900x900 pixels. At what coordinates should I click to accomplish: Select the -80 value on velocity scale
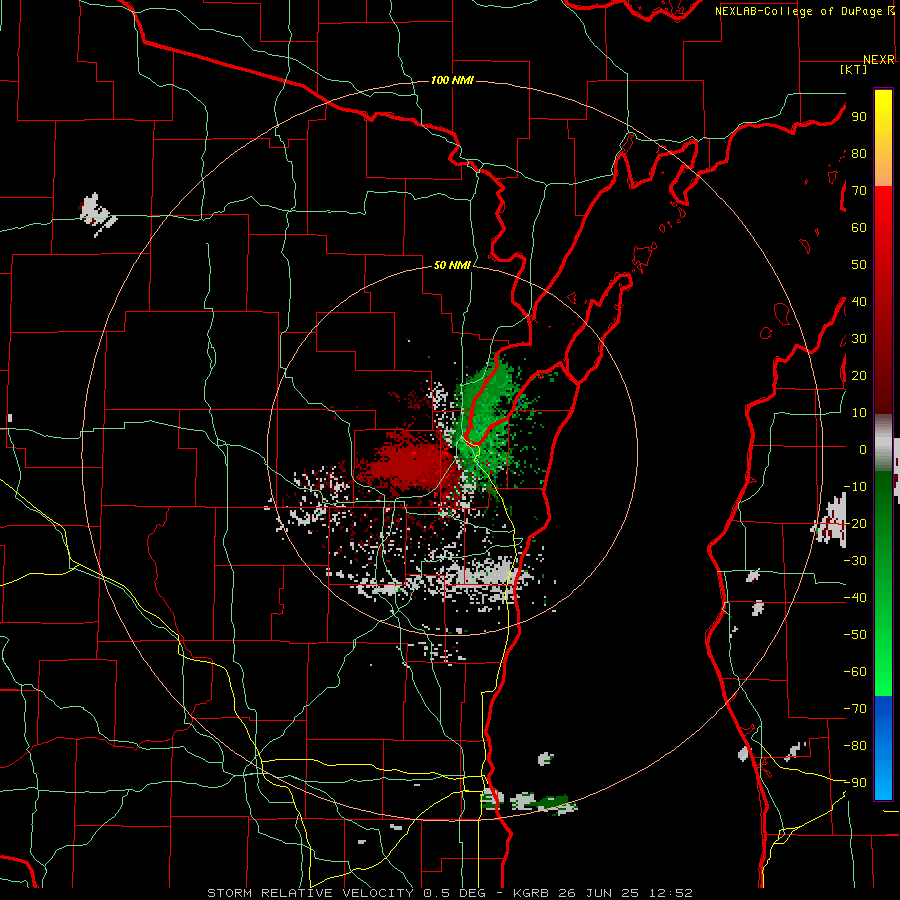point(855,746)
